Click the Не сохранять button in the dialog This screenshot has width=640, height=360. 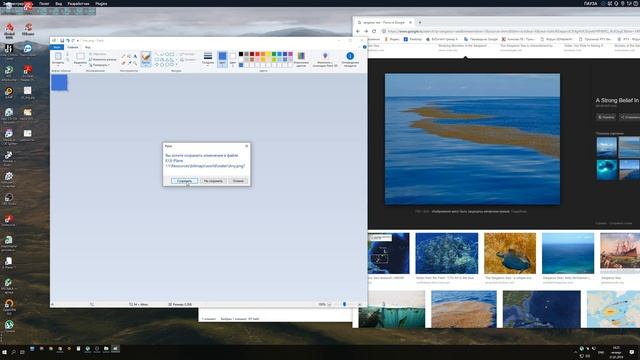click(x=213, y=181)
